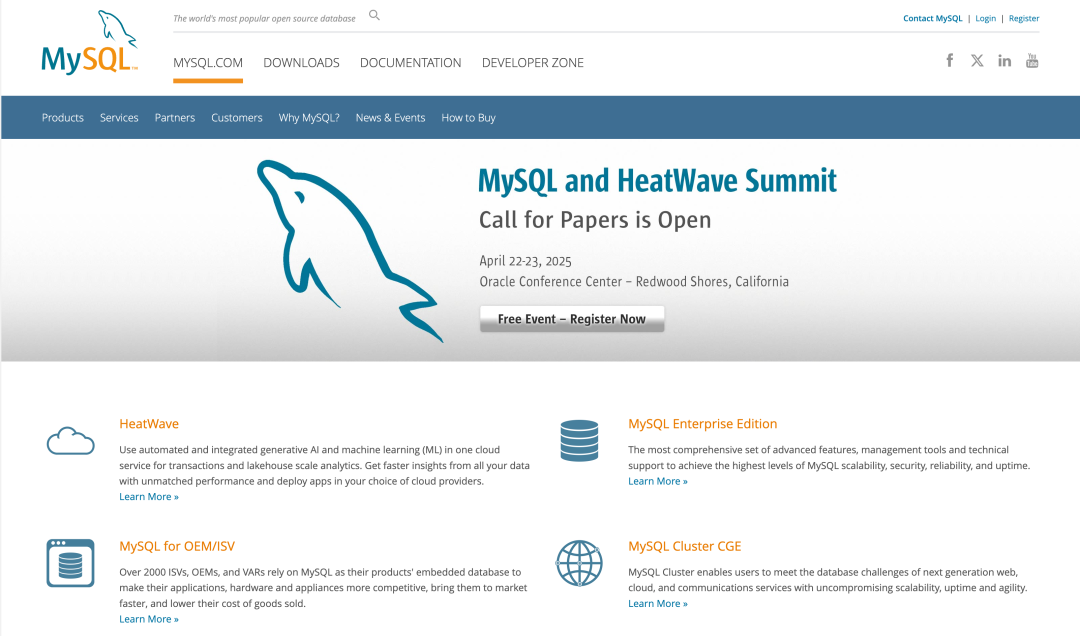Click Learn More under Enterprise Edition
The image size is (1080, 636).
point(658,481)
